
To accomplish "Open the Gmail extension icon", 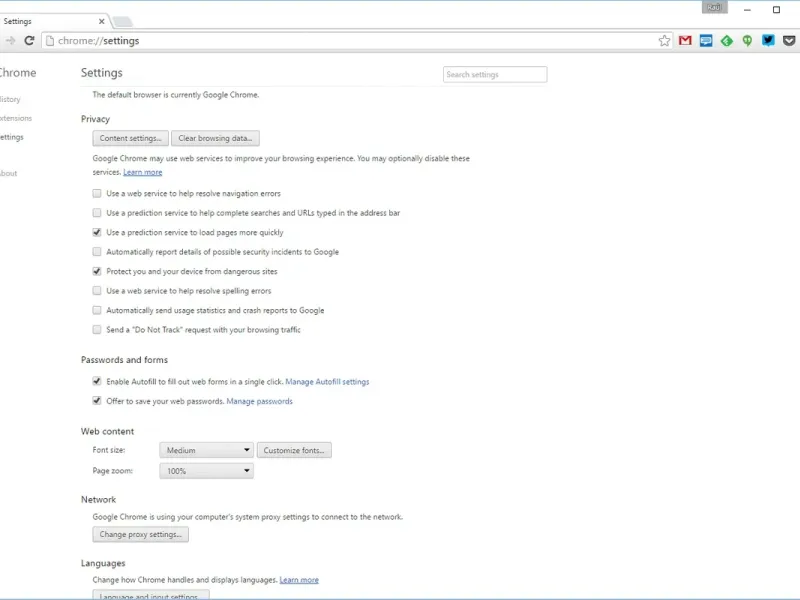I will pyautogui.click(x=685, y=41).
